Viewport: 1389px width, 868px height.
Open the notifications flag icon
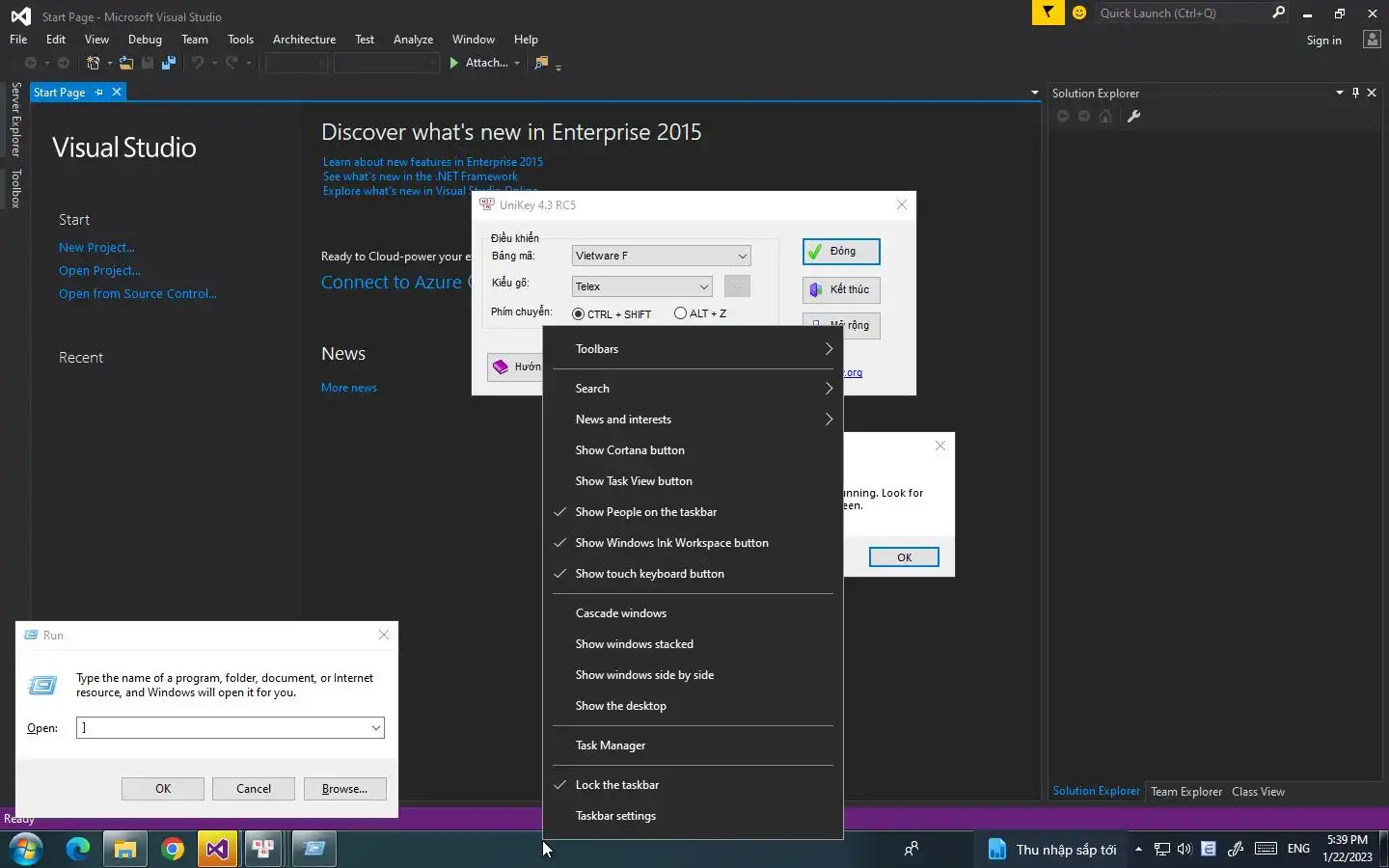click(1048, 13)
